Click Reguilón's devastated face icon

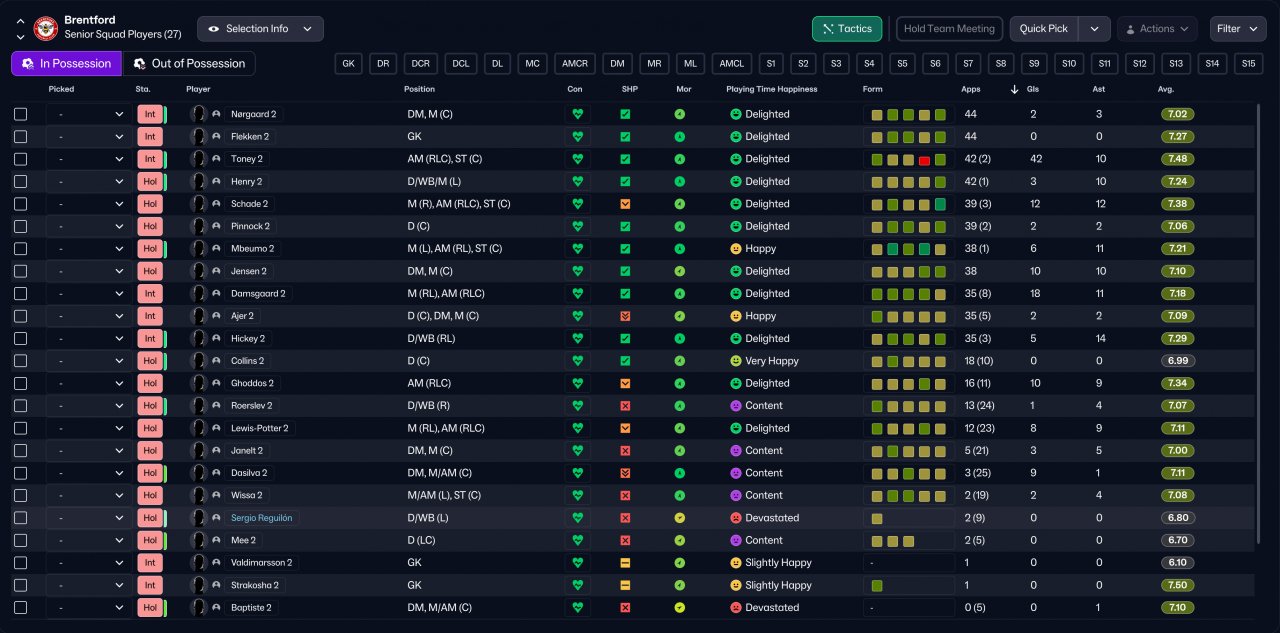click(x=736, y=518)
